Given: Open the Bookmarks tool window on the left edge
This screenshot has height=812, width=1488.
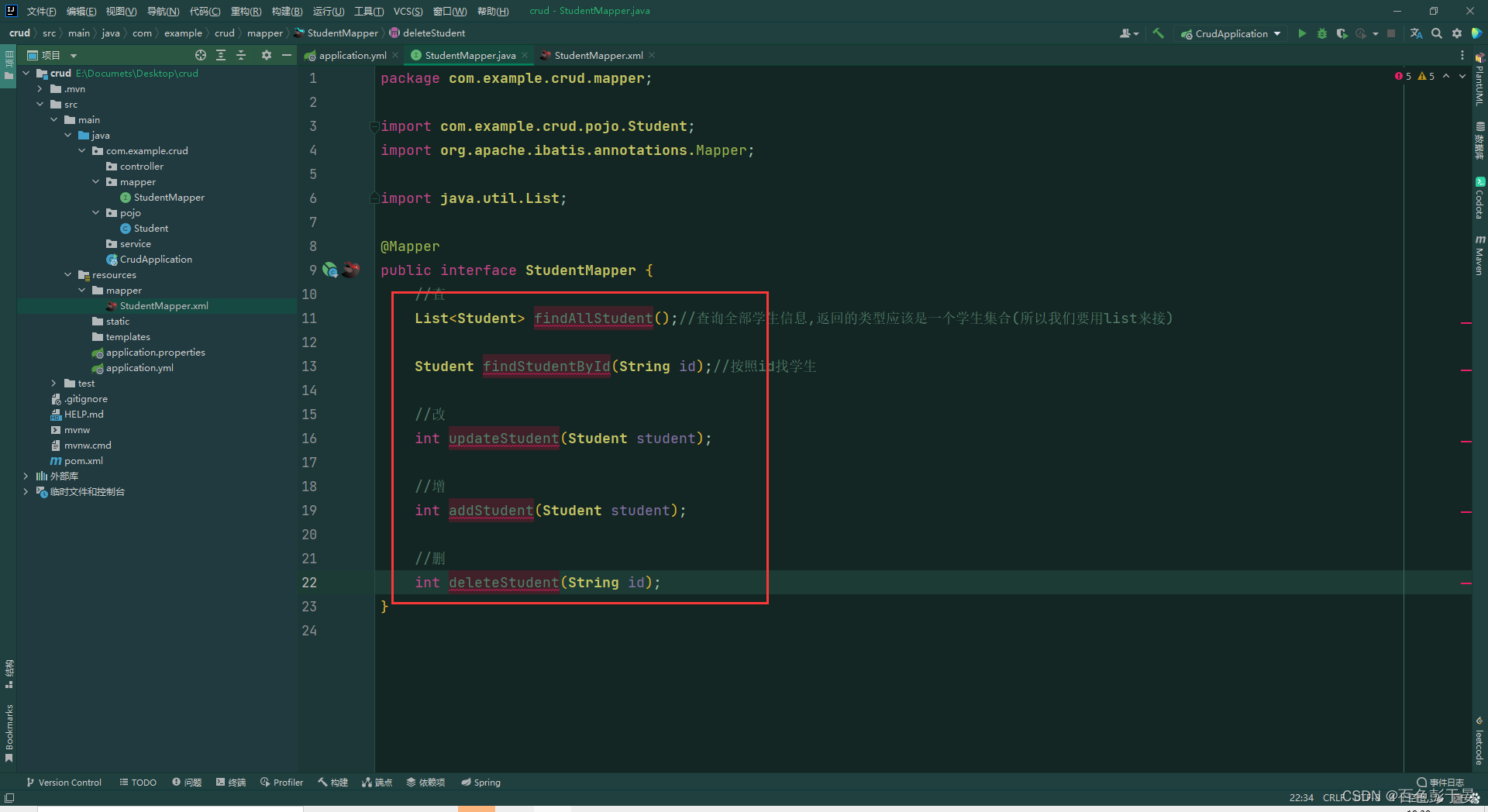Looking at the screenshot, I should [x=9, y=733].
